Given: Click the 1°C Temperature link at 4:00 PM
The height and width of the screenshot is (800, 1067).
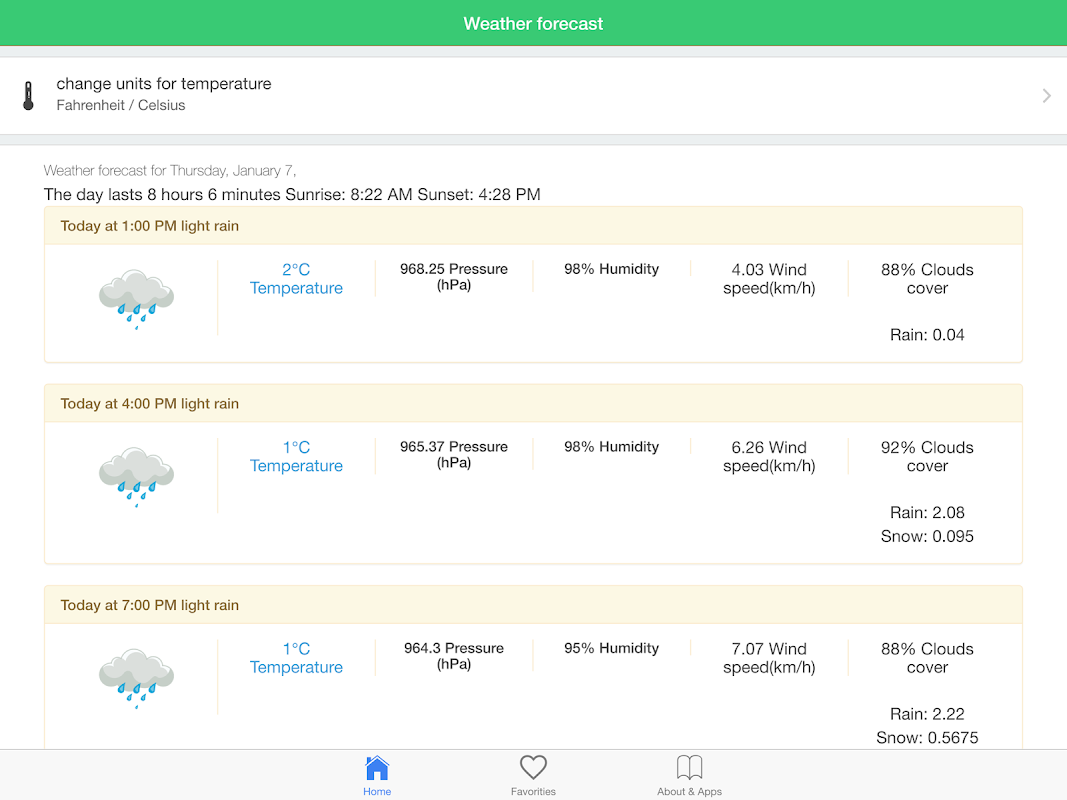Looking at the screenshot, I should click(x=296, y=457).
